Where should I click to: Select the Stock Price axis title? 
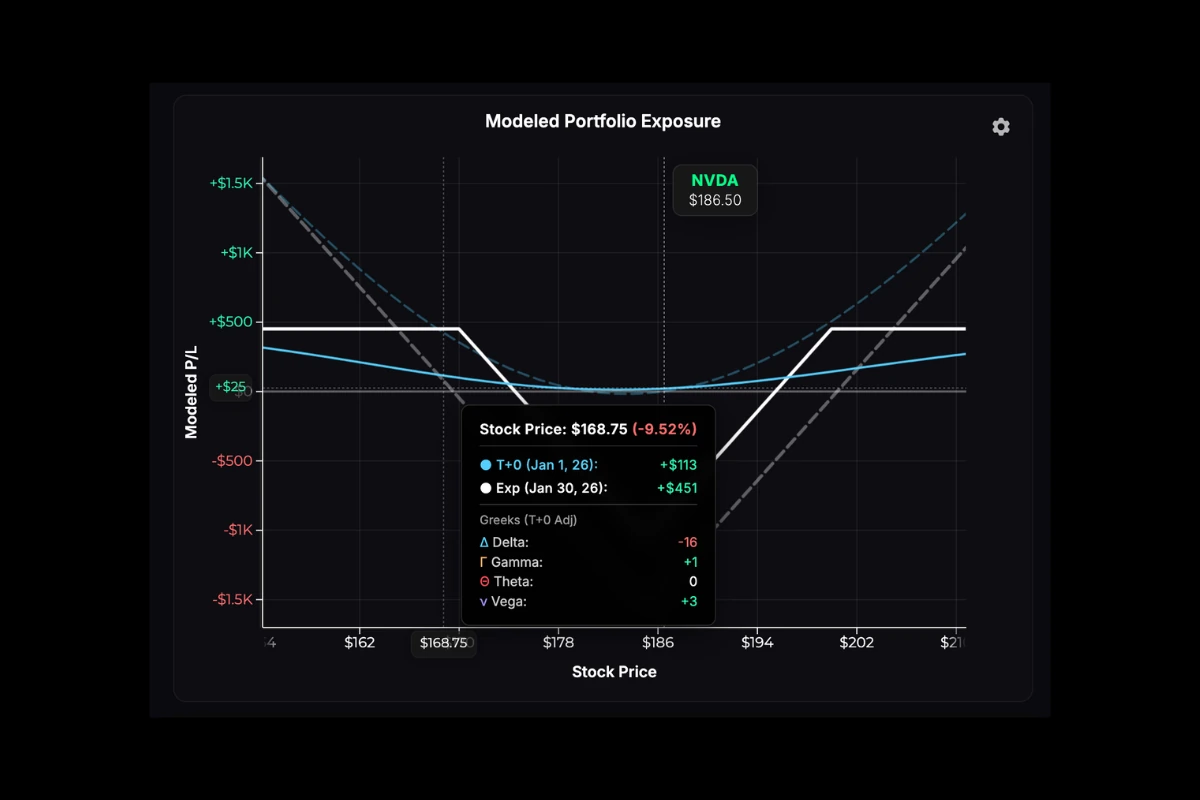pos(614,671)
